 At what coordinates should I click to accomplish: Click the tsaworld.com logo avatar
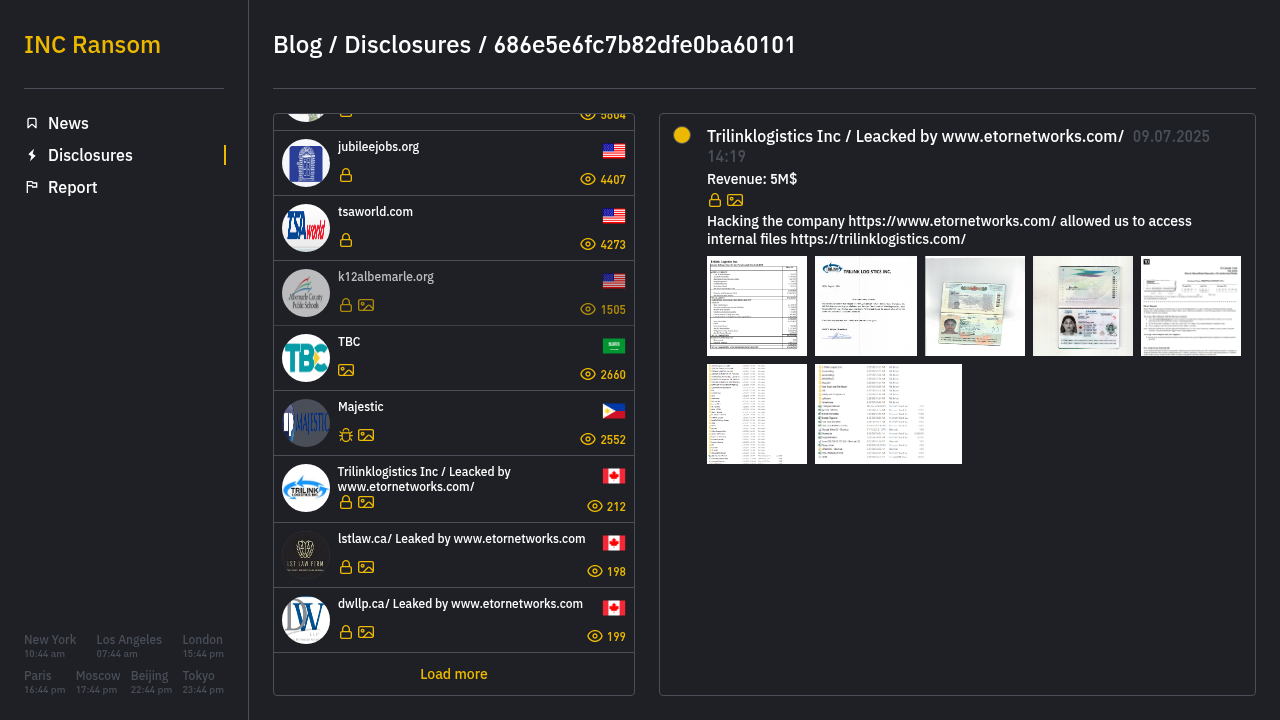(x=306, y=228)
